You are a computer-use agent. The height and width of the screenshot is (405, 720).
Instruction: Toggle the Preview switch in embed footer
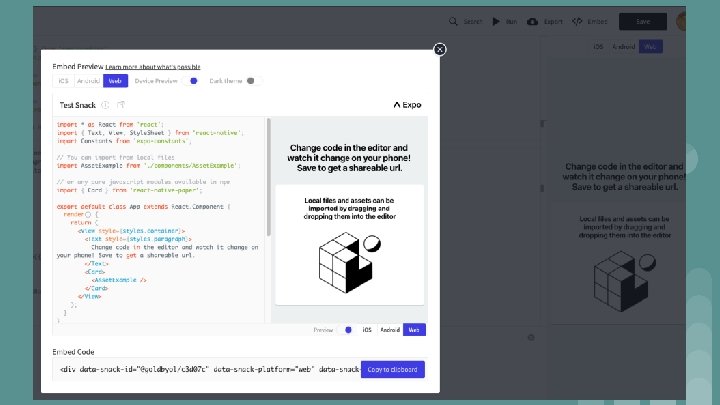point(346,330)
